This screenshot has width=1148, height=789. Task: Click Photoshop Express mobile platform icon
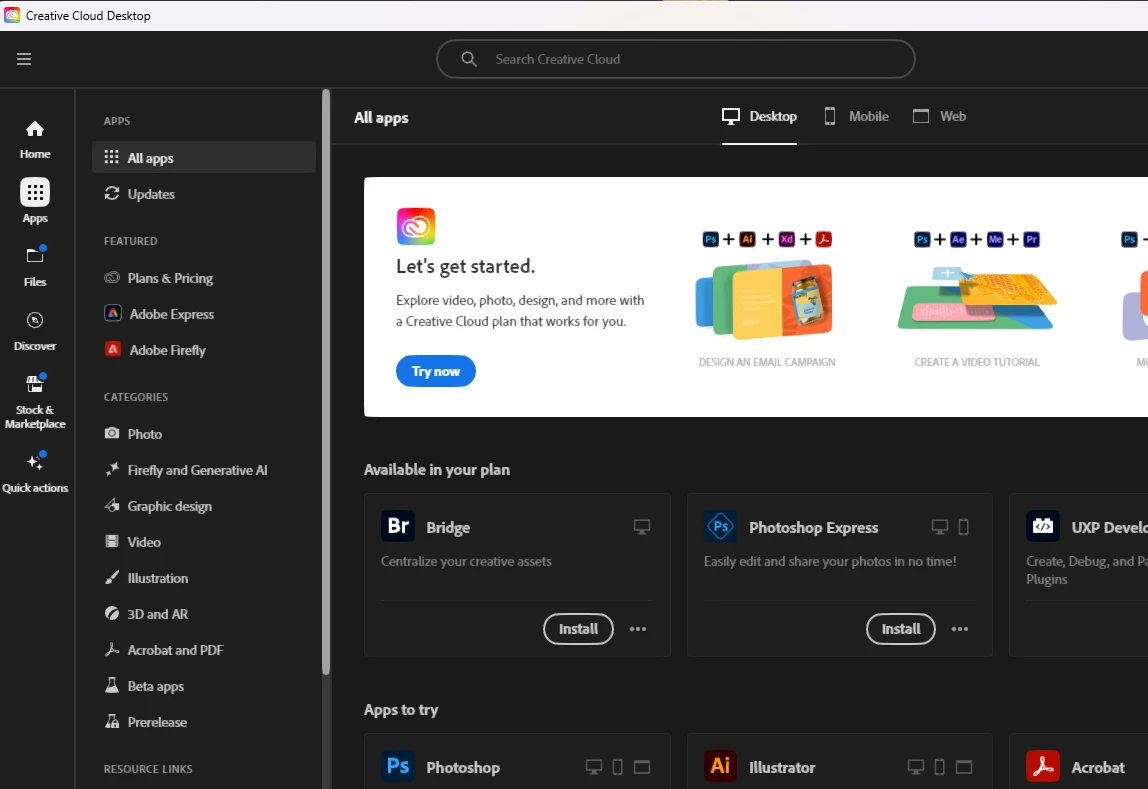[964, 527]
